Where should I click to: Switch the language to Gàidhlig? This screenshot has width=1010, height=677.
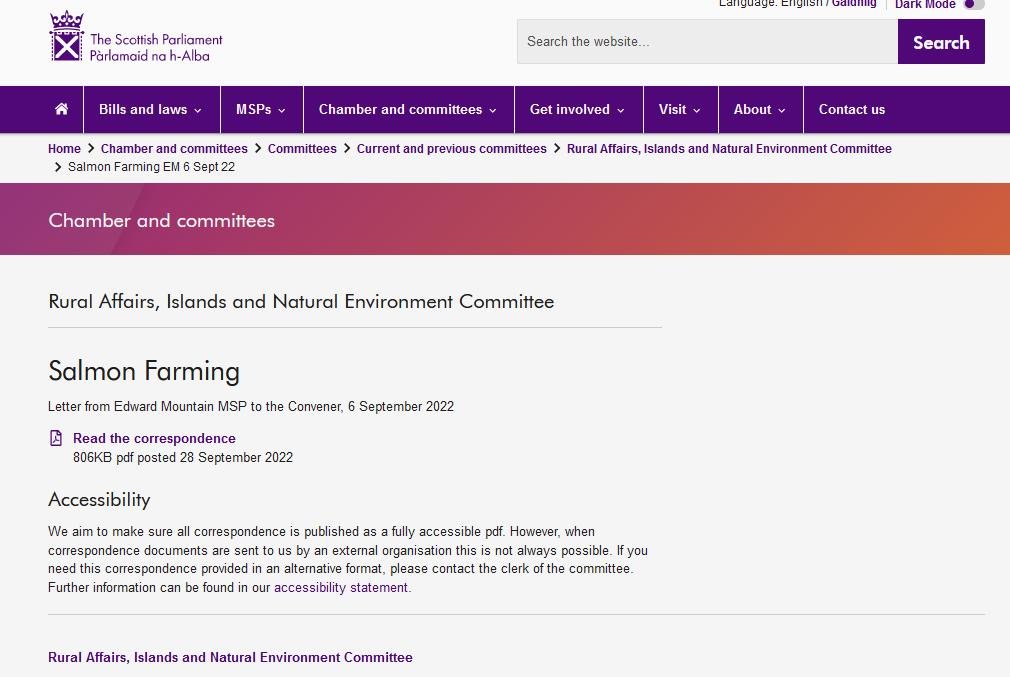pyautogui.click(x=853, y=3)
